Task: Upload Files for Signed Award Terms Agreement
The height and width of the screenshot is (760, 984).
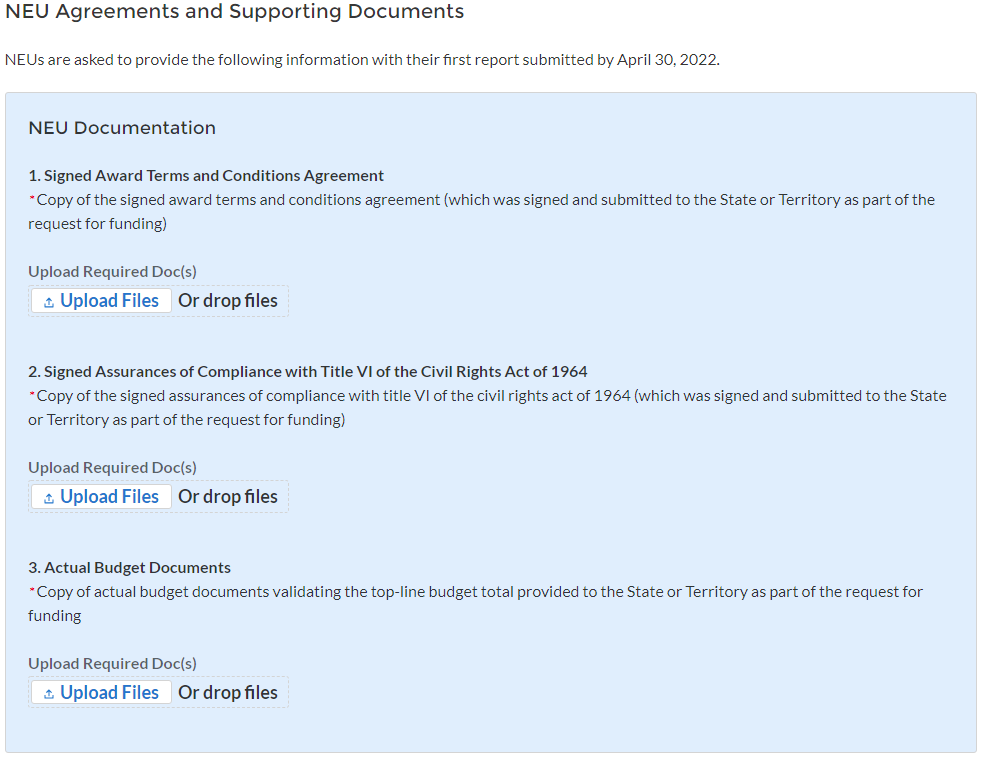Action: click(109, 301)
